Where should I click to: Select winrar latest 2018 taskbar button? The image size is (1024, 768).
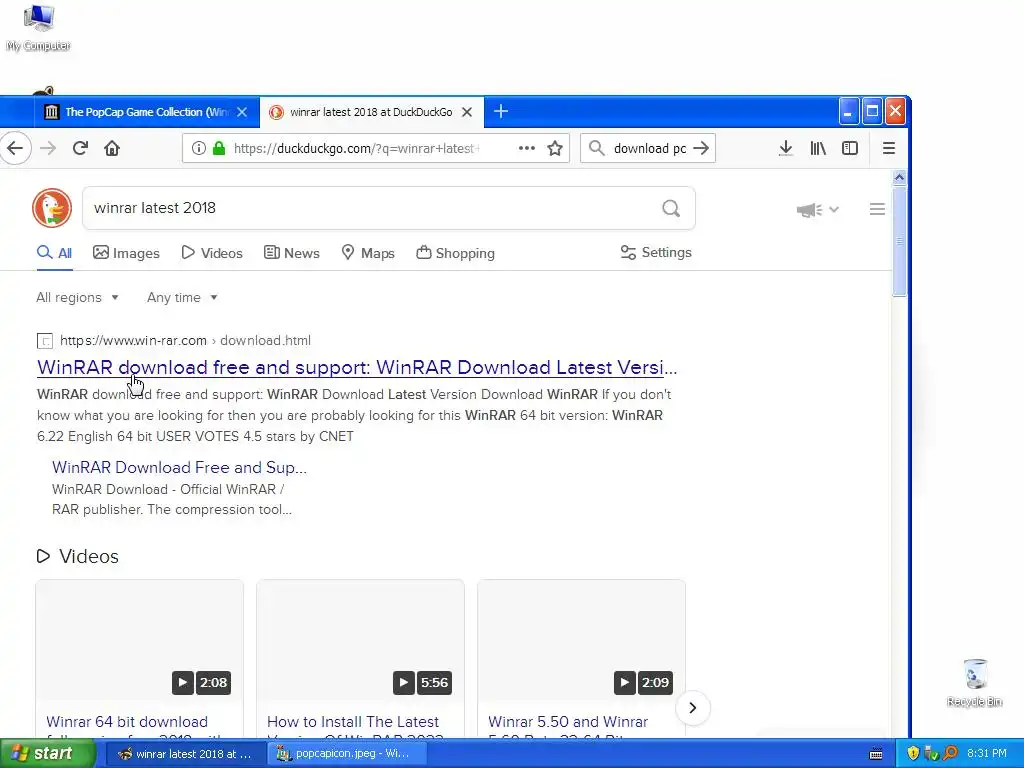[x=184, y=754]
